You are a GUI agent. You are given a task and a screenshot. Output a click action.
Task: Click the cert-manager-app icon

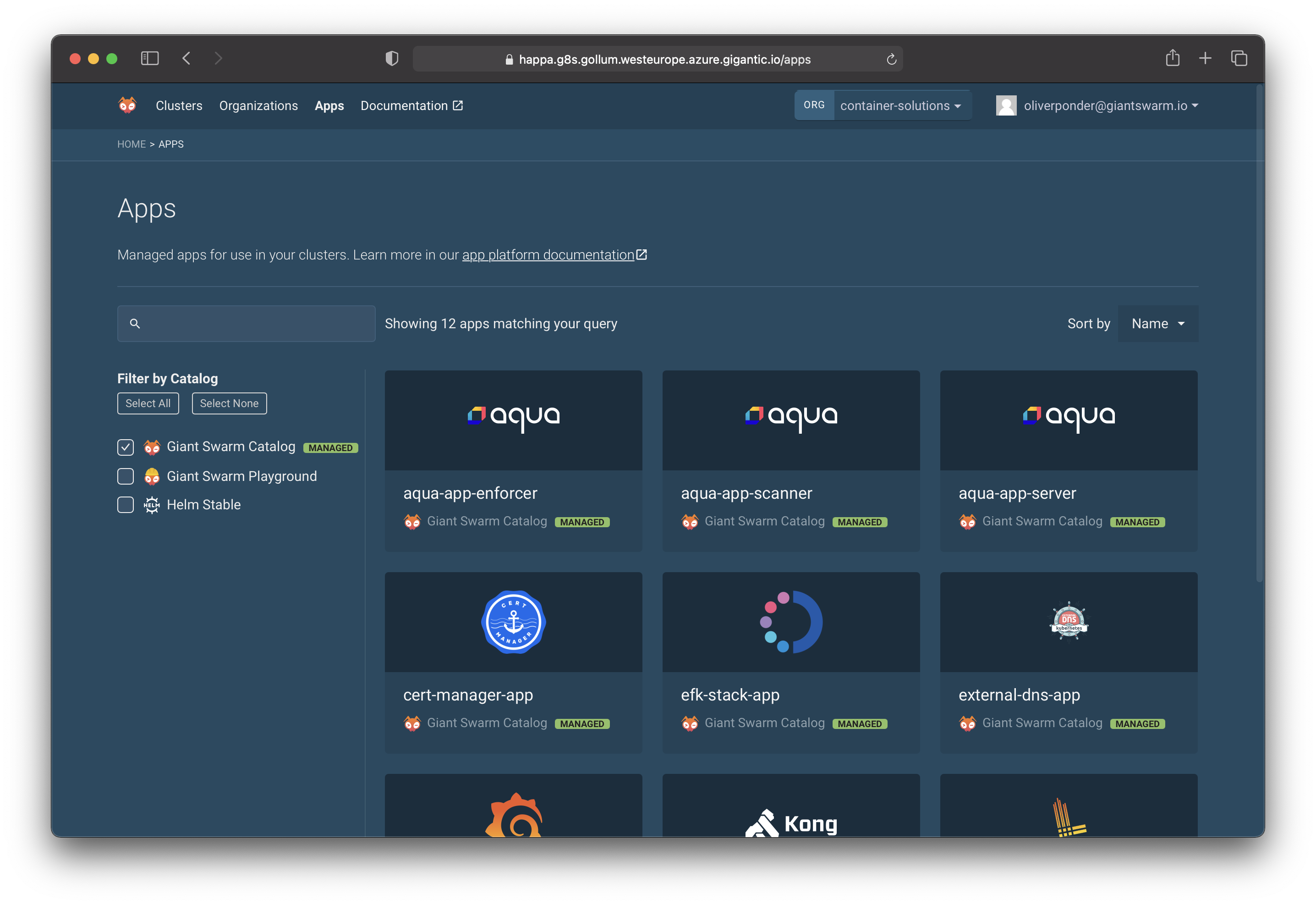tap(513, 622)
